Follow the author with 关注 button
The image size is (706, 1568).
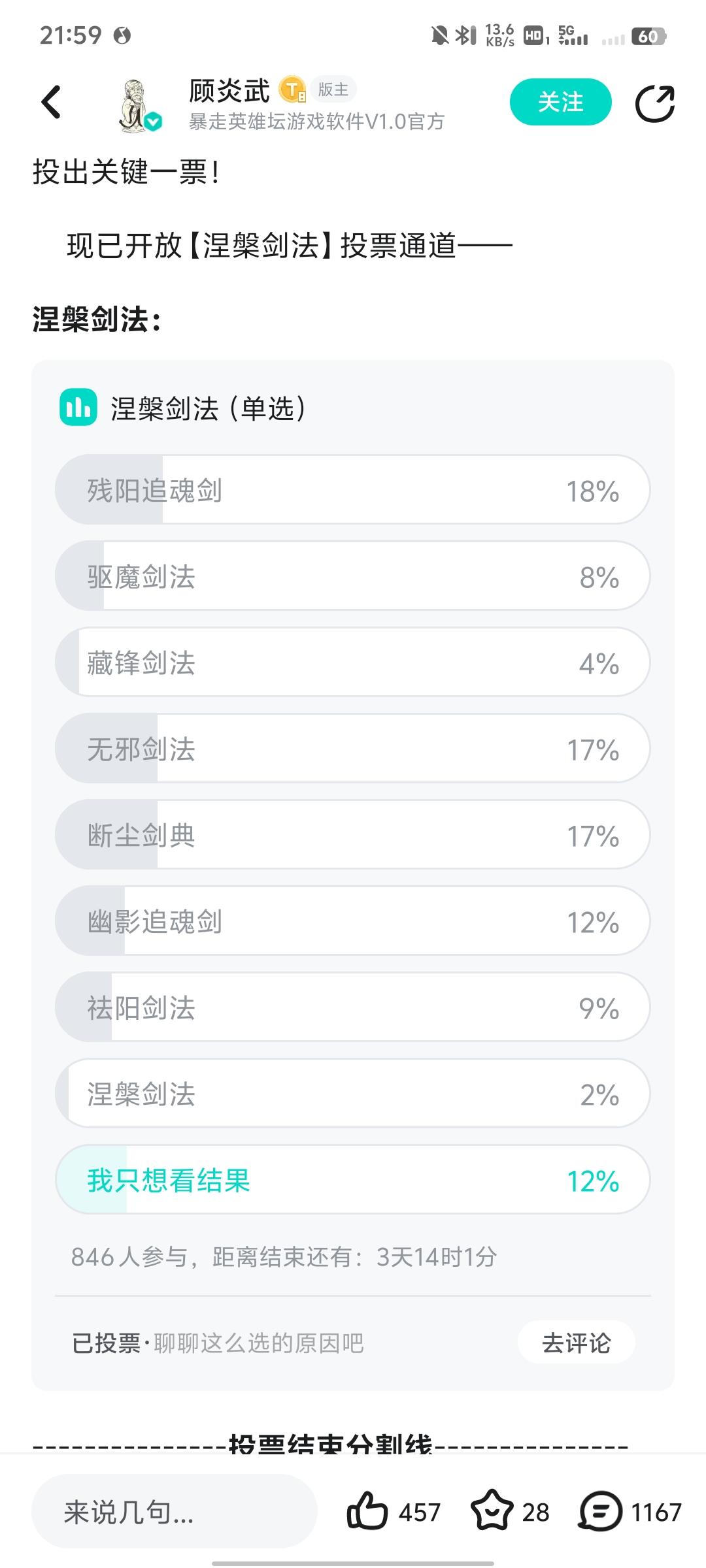pyautogui.click(x=560, y=102)
